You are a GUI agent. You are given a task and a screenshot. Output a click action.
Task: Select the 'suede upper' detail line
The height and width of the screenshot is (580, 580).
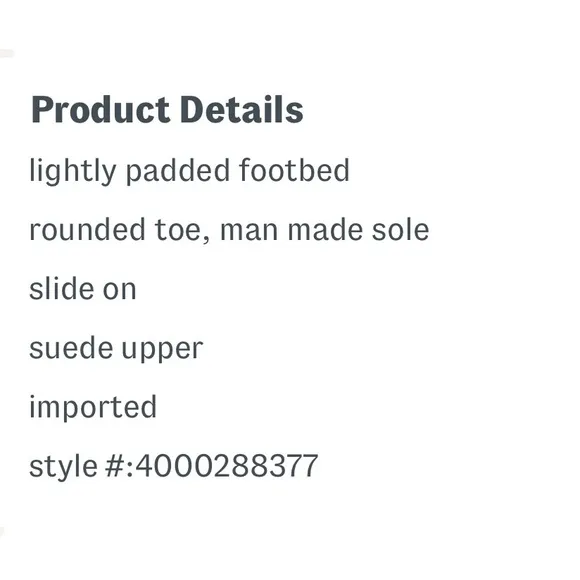click(116, 349)
